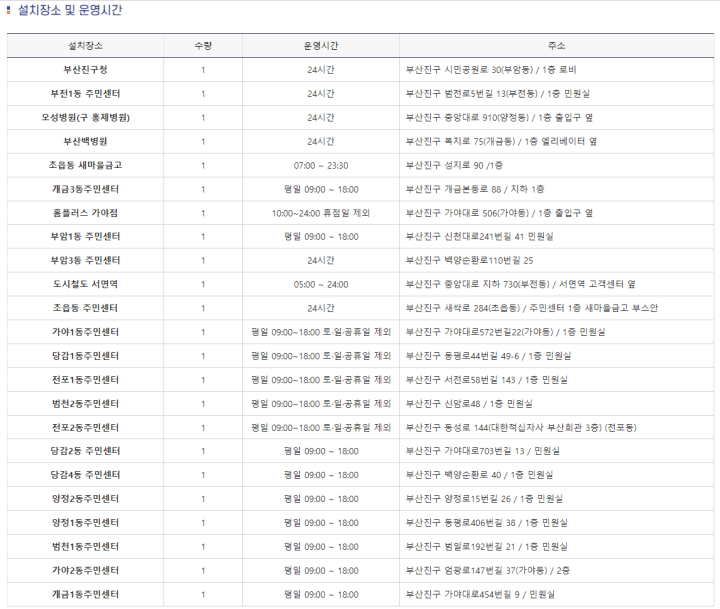The height and width of the screenshot is (609, 720).
Task: Select '홈플러스 가야점' in the location column
Action: click(x=85, y=213)
